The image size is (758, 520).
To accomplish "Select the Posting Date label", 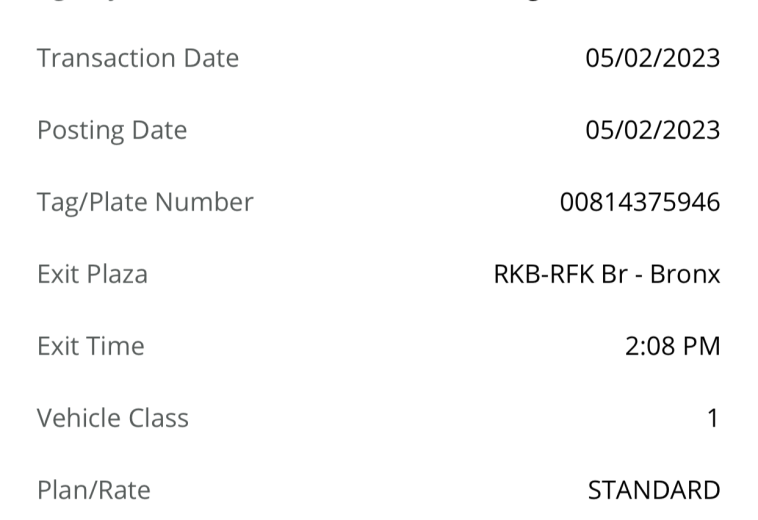I will pyautogui.click(x=112, y=130).
